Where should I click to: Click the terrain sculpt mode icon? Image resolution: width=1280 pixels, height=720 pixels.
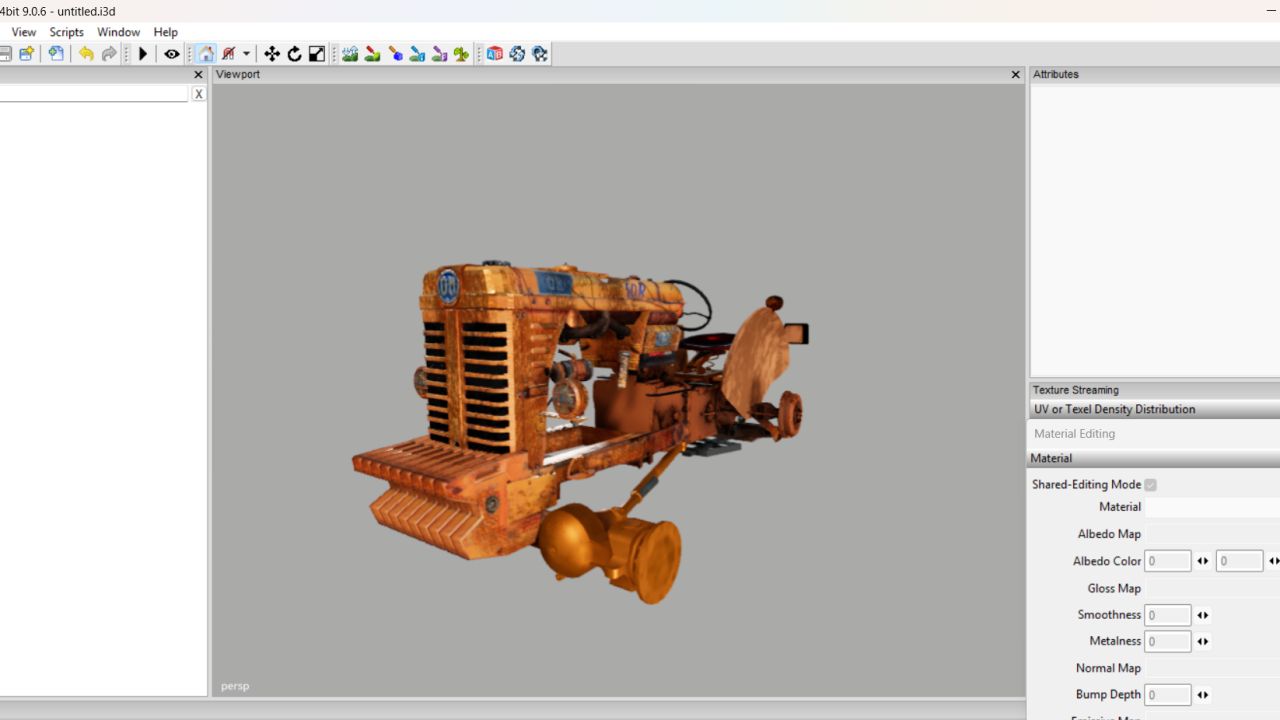[350, 54]
